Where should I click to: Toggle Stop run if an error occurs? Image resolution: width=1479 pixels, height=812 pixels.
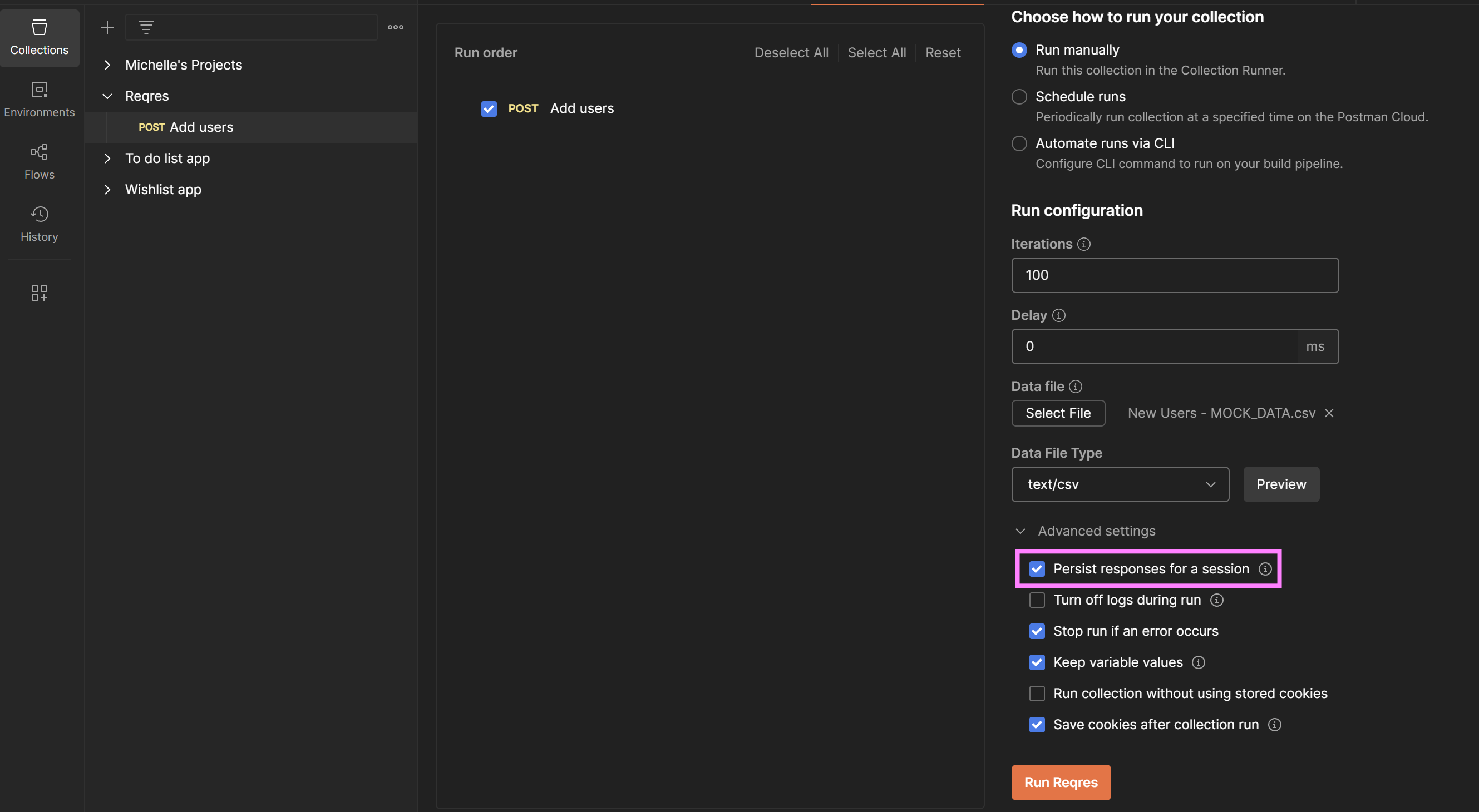[x=1037, y=631]
